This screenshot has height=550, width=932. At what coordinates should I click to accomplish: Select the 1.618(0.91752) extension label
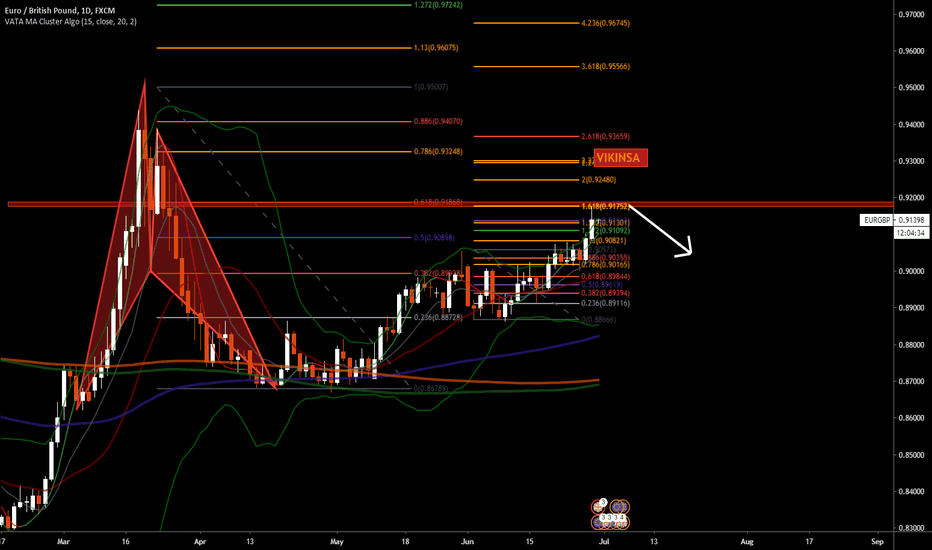coord(605,206)
